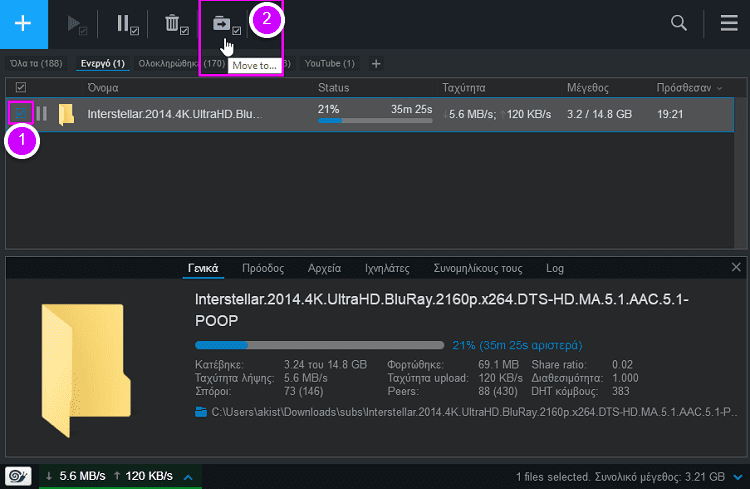Switch to the Πρόοδος tab

[x=263, y=268]
